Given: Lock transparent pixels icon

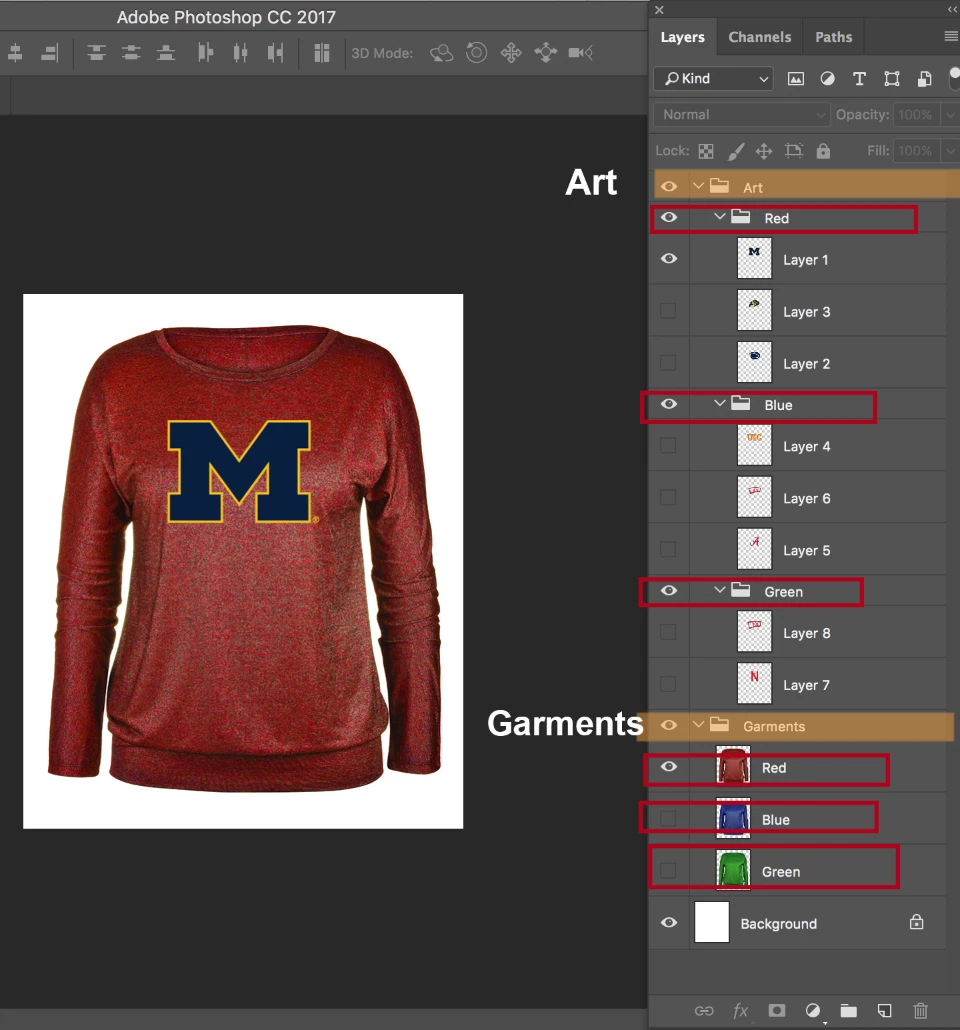Looking at the screenshot, I should (x=706, y=151).
